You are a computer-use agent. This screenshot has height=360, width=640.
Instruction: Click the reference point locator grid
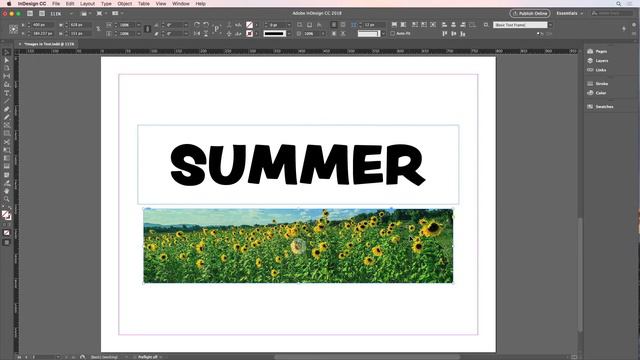coord(13,29)
